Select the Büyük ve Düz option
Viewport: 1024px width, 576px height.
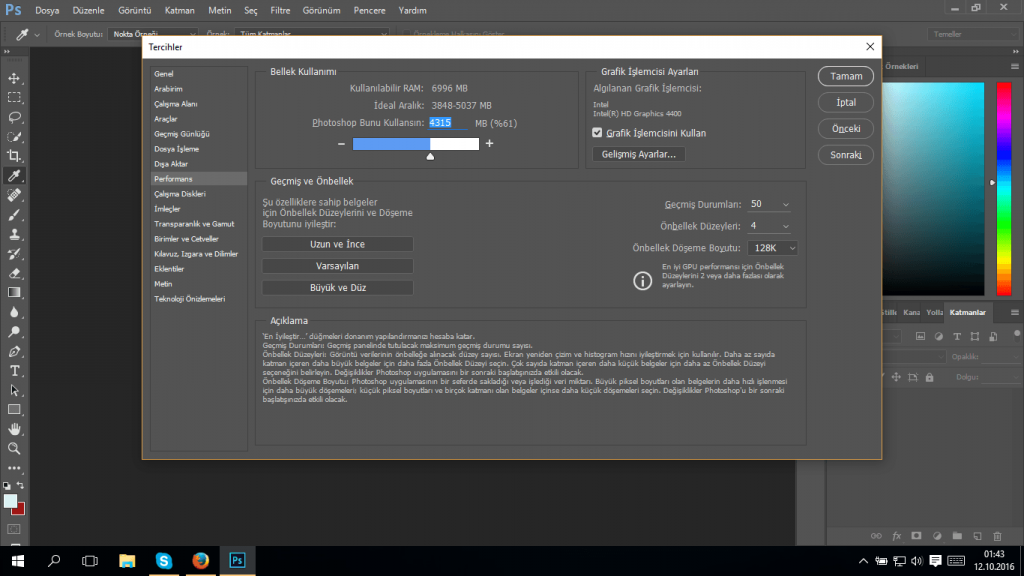point(337,287)
